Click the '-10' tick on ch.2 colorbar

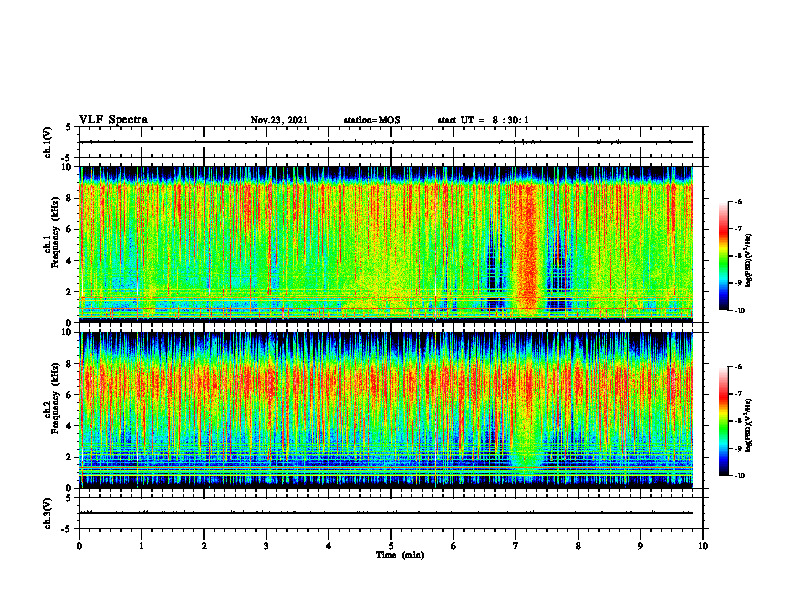click(x=739, y=476)
